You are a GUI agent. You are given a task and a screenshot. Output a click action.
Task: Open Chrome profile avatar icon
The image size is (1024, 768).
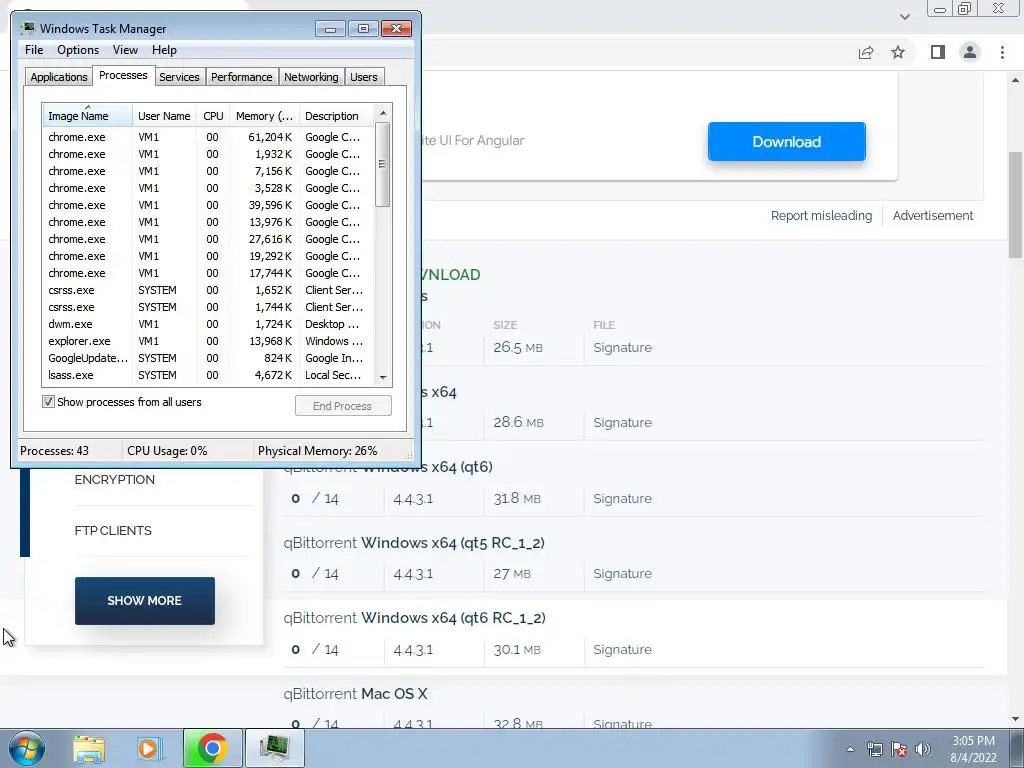[970, 52]
